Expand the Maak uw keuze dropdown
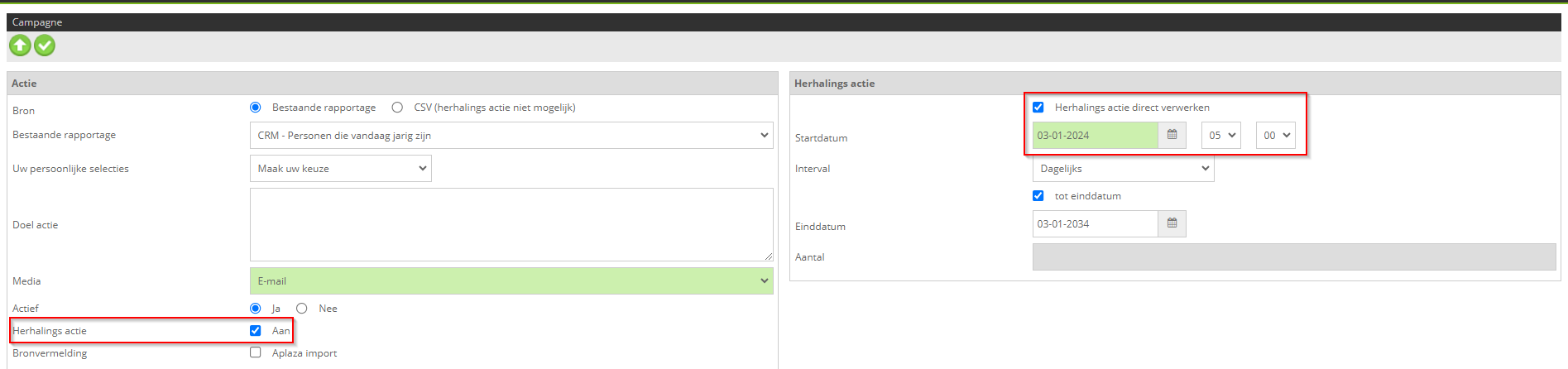1568x369 pixels. tap(341, 168)
